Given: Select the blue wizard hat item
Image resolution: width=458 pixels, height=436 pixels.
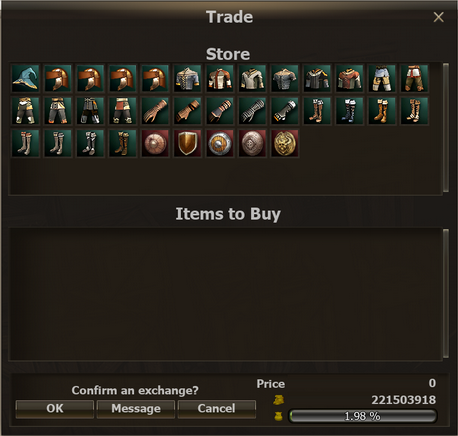Looking at the screenshot, I should [25, 79].
